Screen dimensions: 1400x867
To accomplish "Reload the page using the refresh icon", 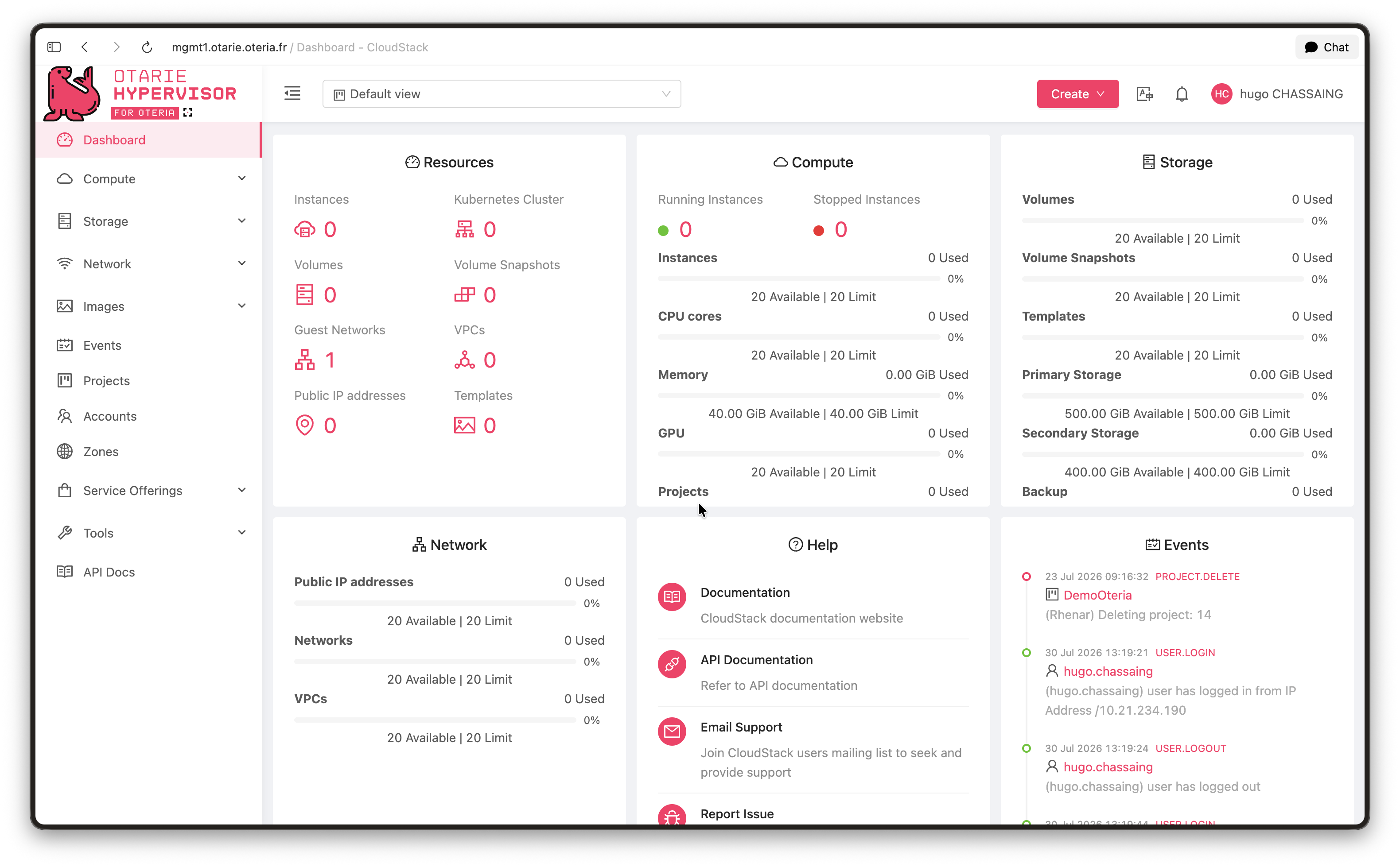I will pos(147,47).
